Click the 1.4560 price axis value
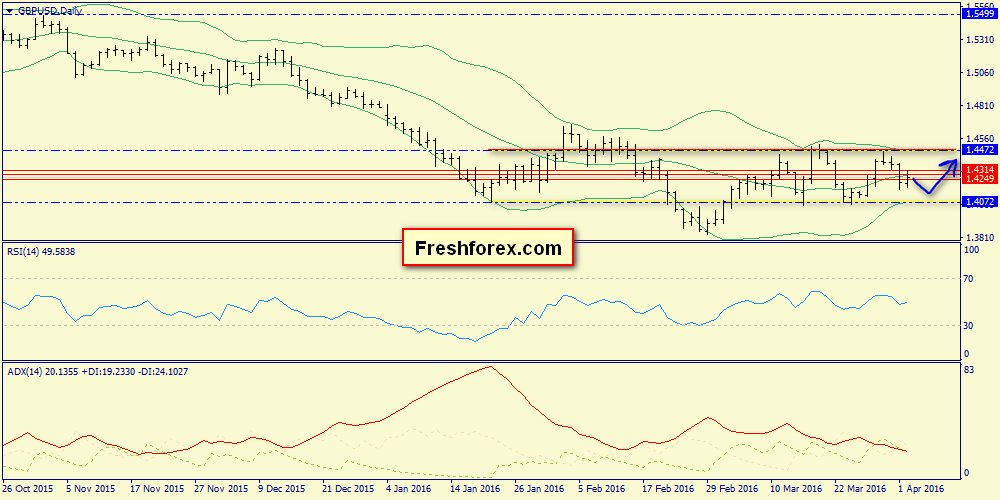This screenshot has height=500, width=1000. 980,138
